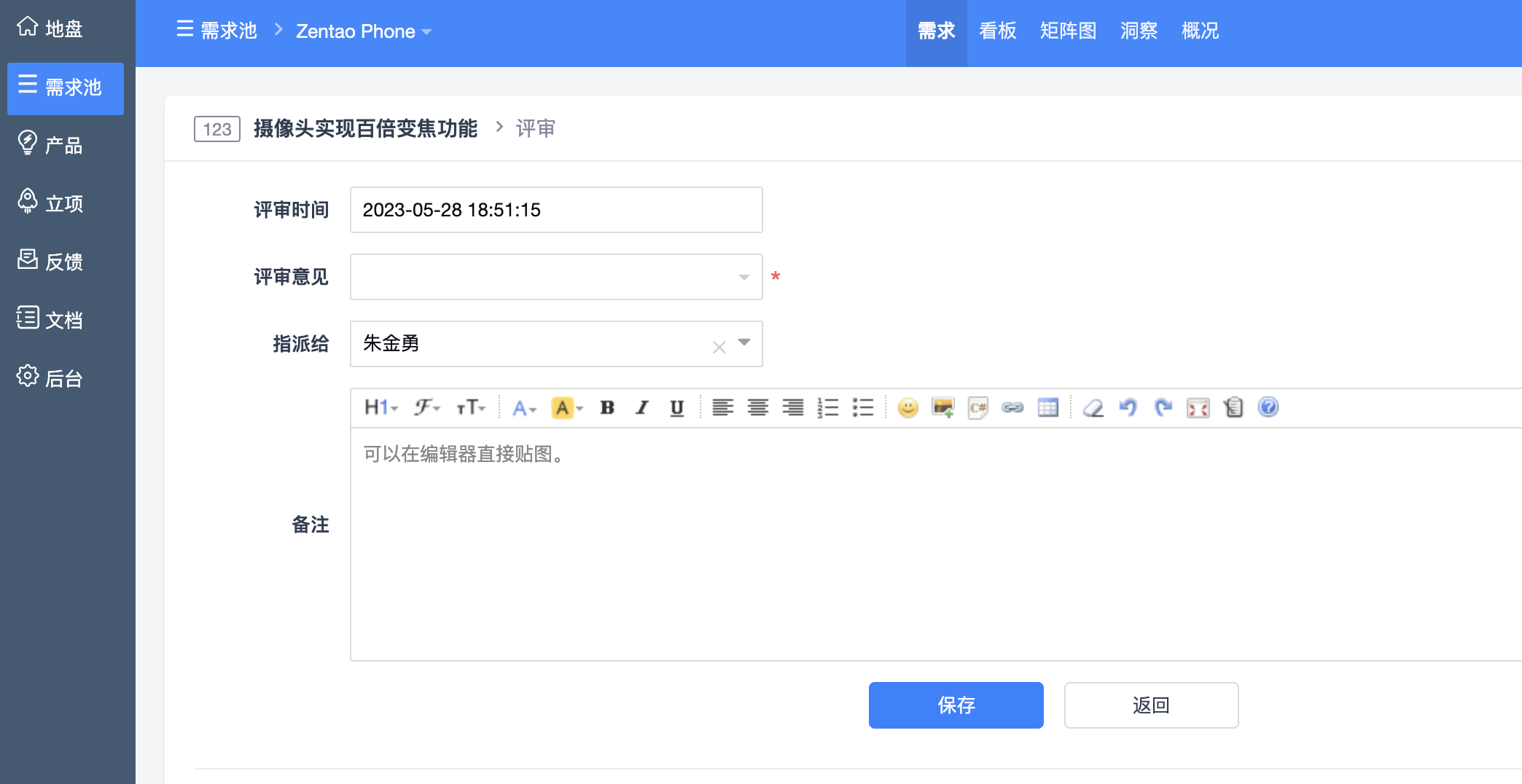Click the 返回 button
The width and height of the screenshot is (1522, 784).
pos(1151,705)
